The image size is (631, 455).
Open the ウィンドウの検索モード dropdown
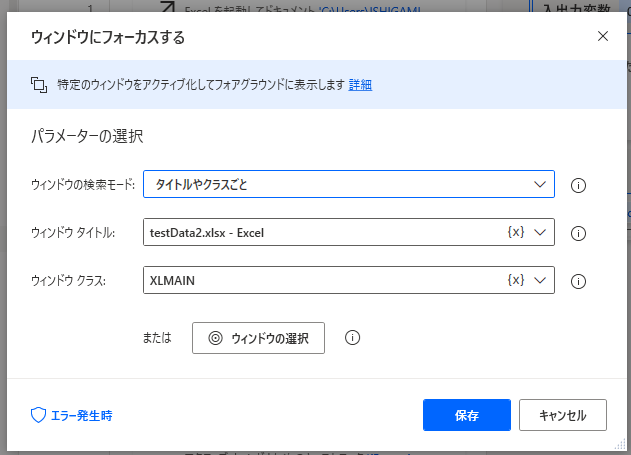coord(348,185)
